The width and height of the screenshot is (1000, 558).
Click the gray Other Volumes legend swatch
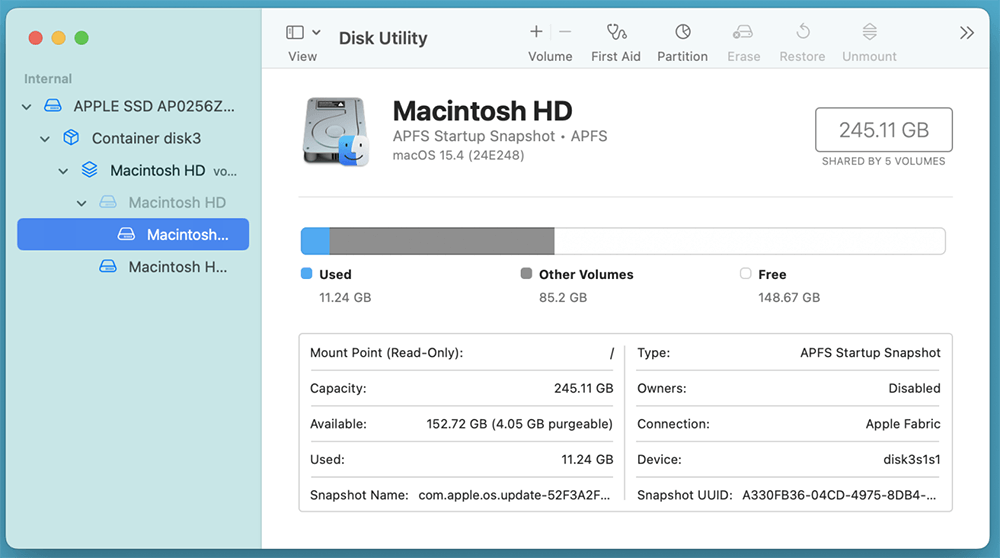(526, 274)
